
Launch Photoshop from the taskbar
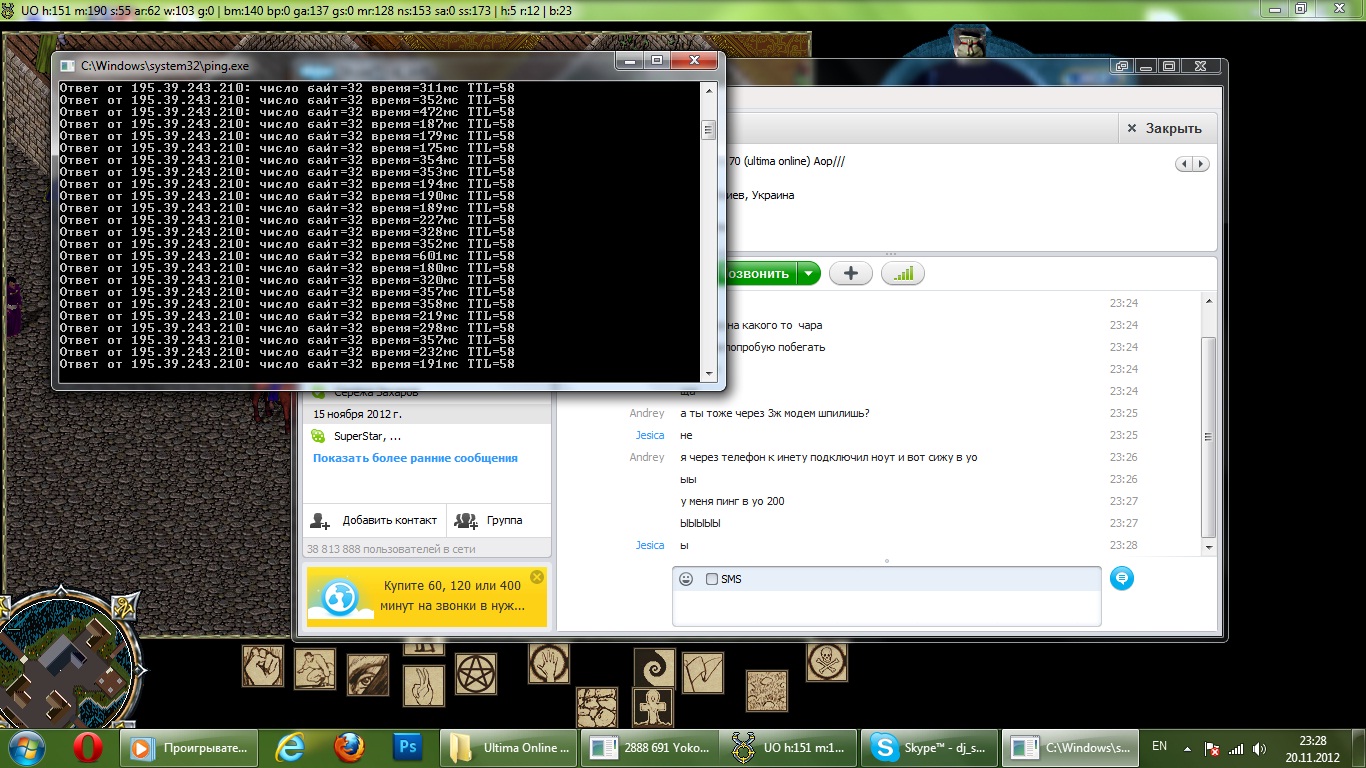pyautogui.click(x=407, y=747)
